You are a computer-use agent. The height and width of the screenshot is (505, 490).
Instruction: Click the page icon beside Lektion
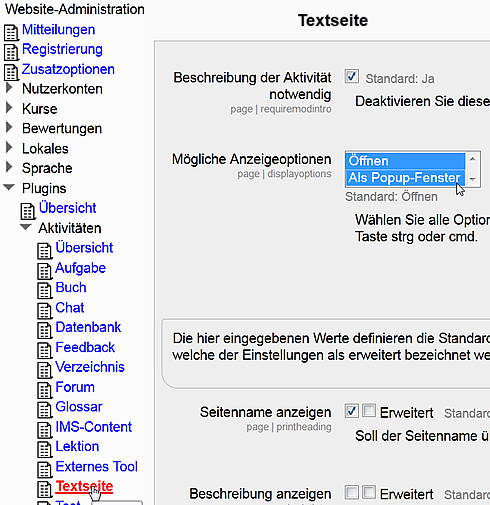(44, 450)
